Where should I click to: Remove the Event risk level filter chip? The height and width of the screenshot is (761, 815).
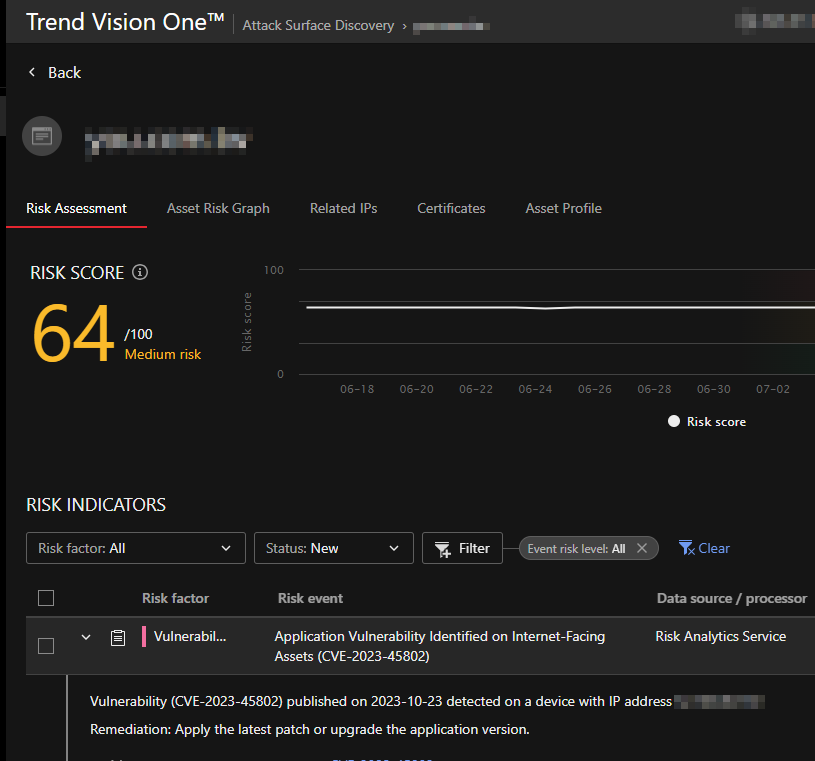point(642,548)
